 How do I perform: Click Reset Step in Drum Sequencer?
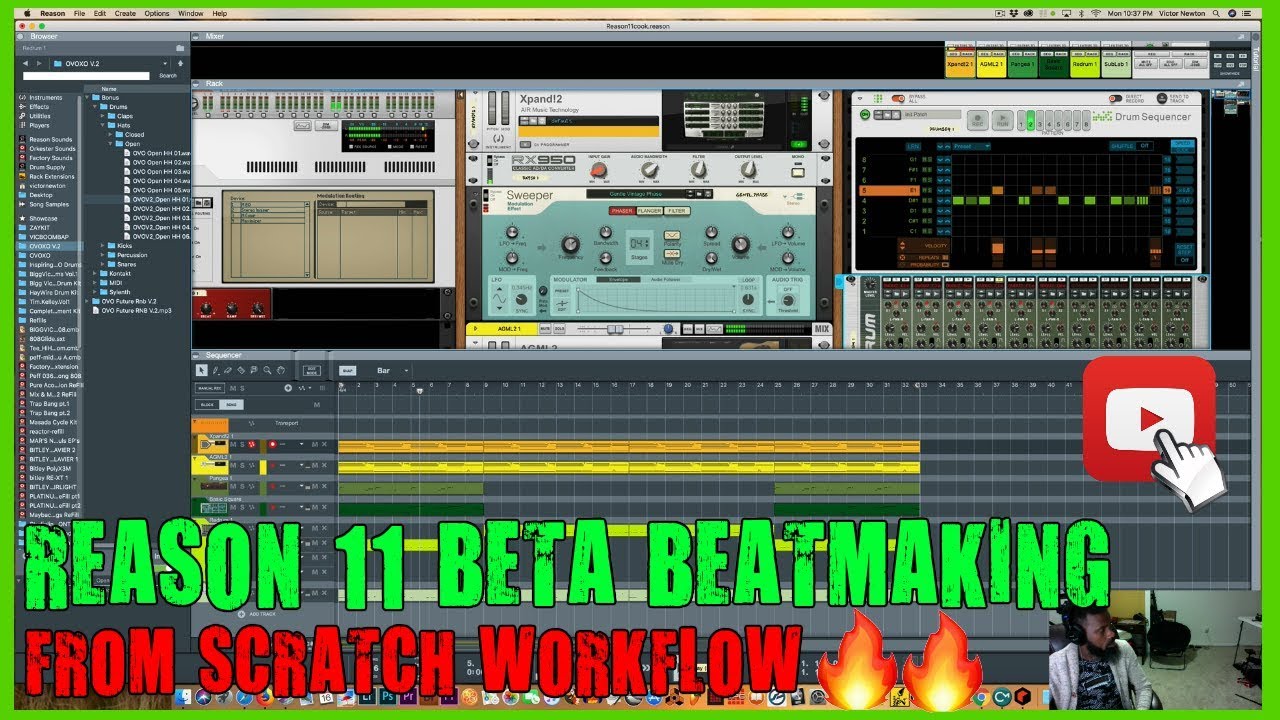pos(1185,253)
